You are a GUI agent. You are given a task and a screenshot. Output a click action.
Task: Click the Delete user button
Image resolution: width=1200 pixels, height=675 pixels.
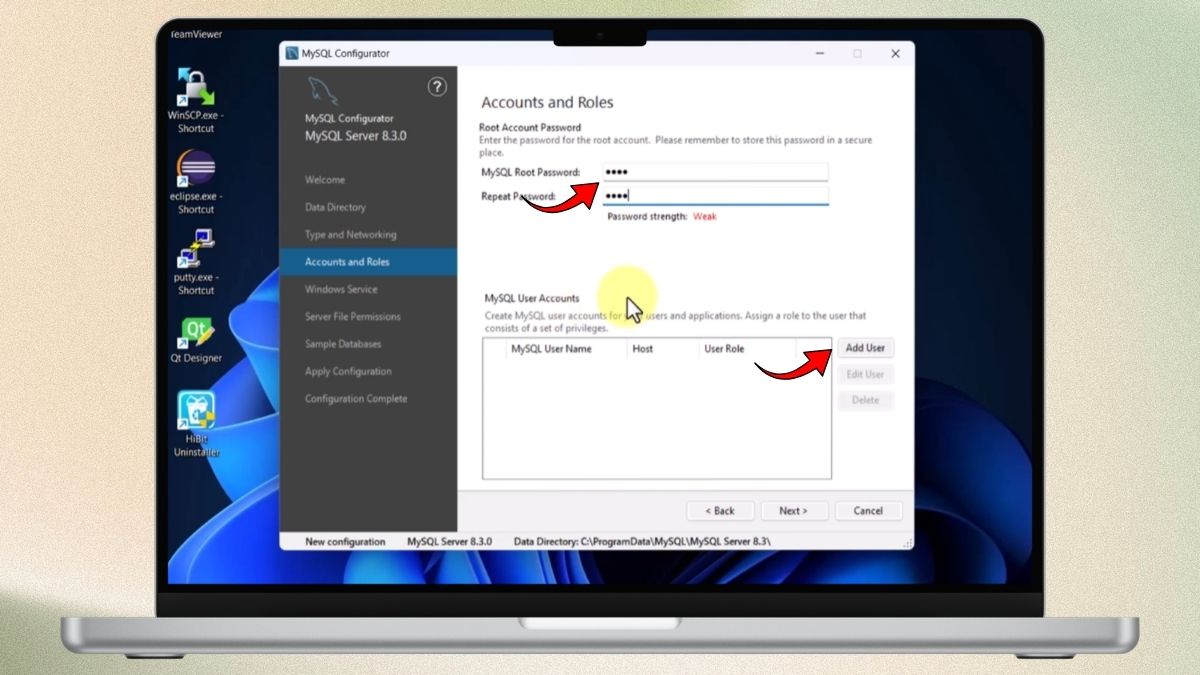[x=865, y=400]
